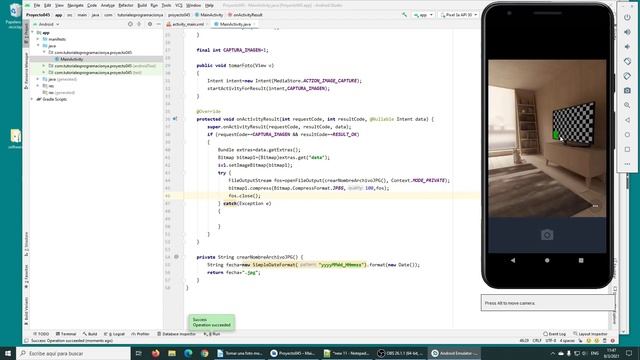The width and height of the screenshot is (640, 360).
Task: Switch to the Notepad++ taskbar window
Action: pyautogui.click(x=347, y=353)
